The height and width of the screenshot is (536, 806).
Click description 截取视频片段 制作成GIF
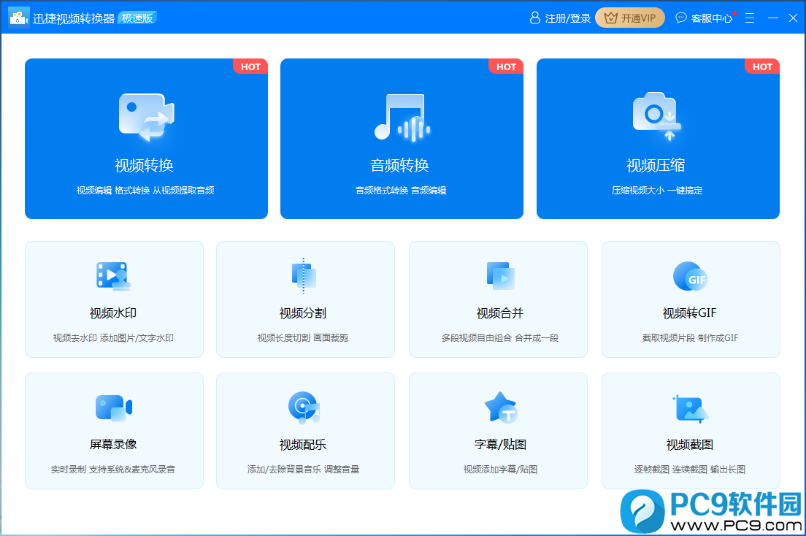click(690, 338)
